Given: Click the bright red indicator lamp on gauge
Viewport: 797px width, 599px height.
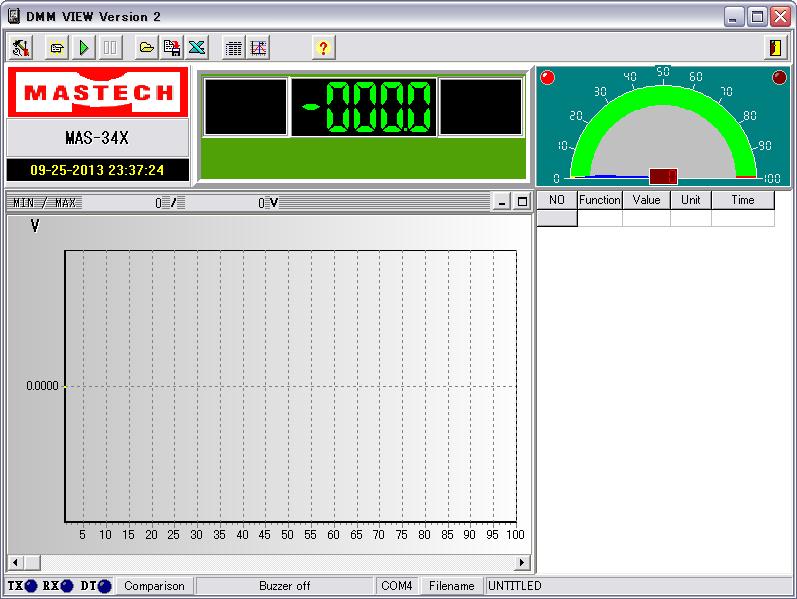Looking at the screenshot, I should [x=547, y=77].
